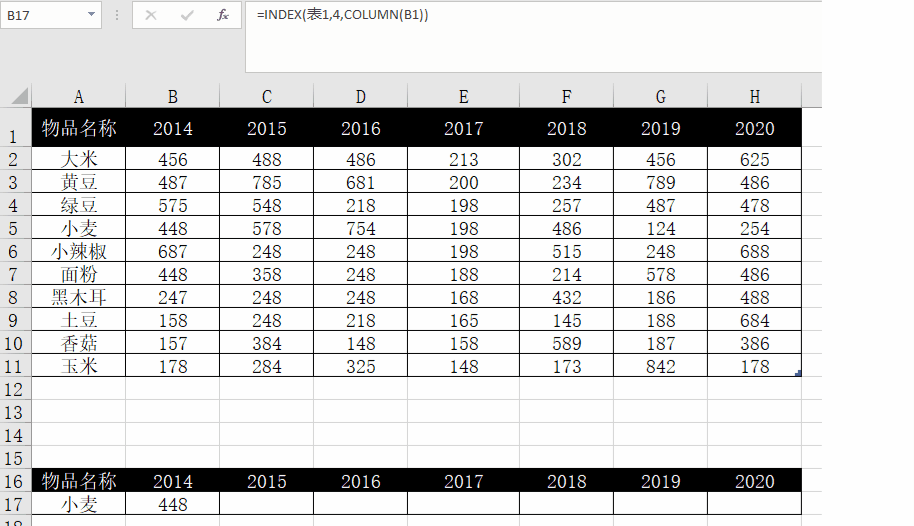
Task: Click cell with value 842
Action: pos(660,366)
